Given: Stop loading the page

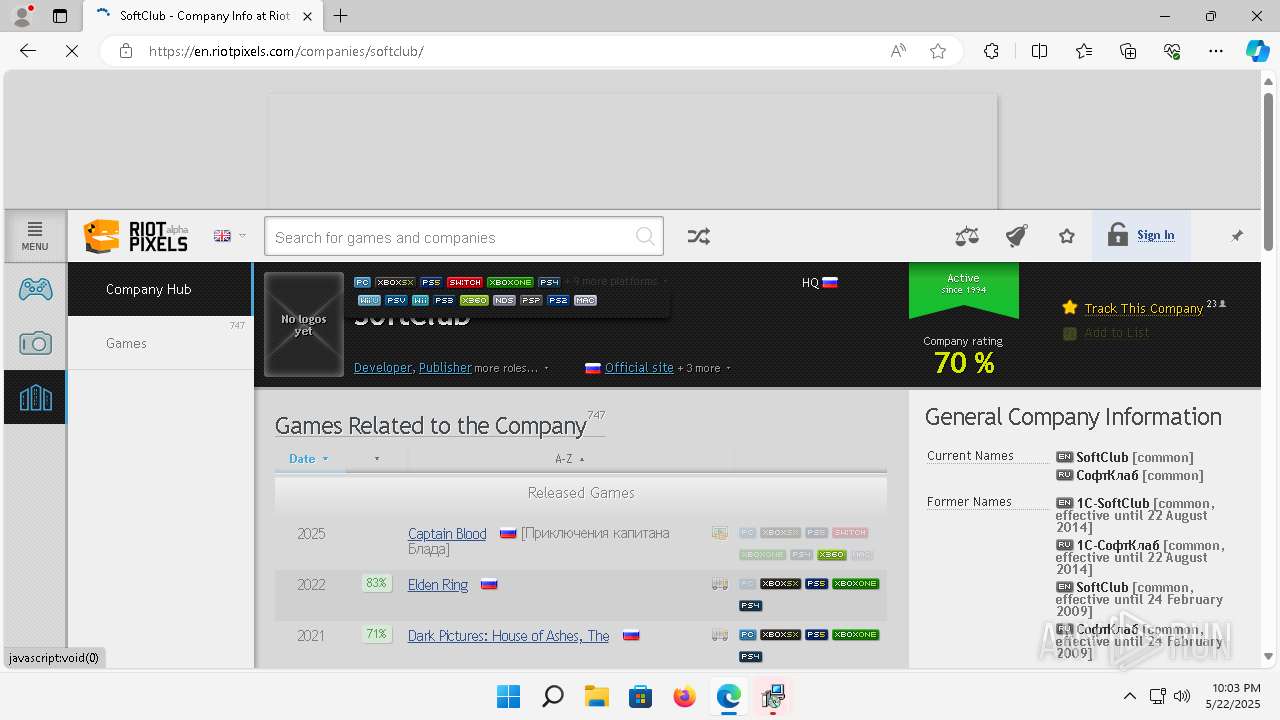Looking at the screenshot, I should tap(72, 51).
